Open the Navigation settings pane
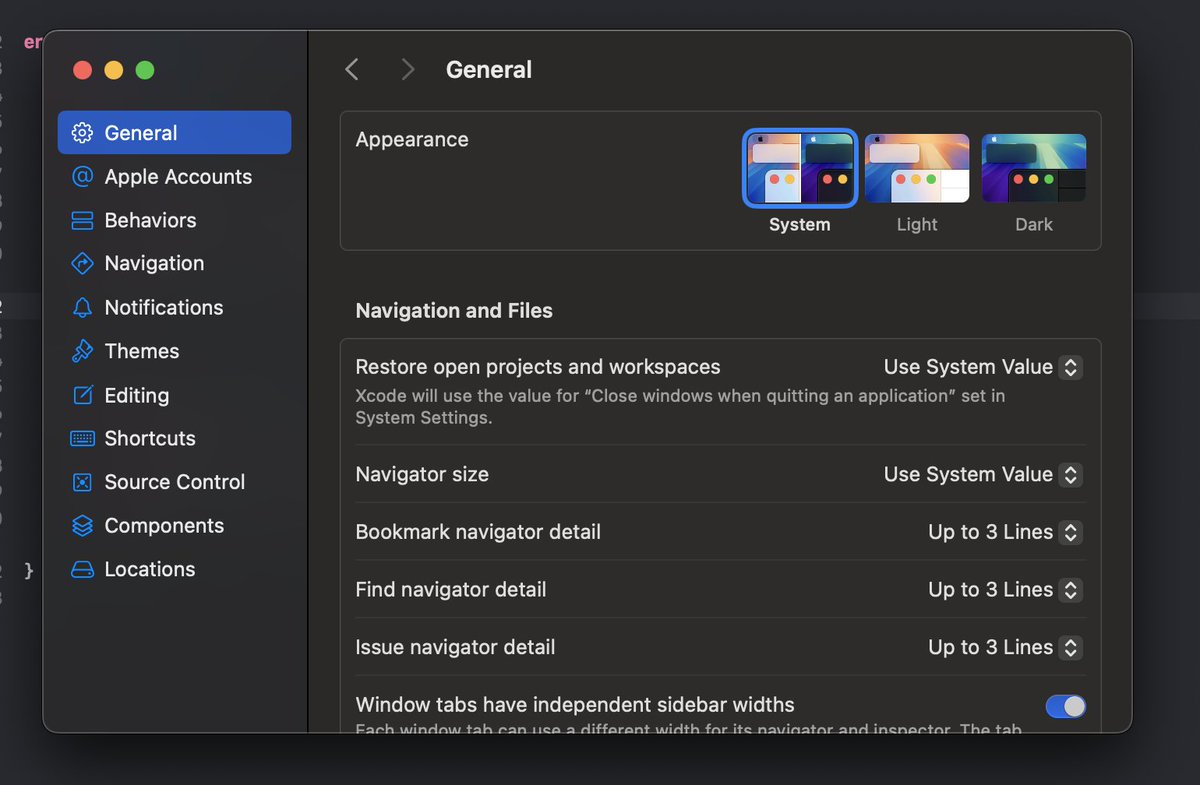 coord(174,263)
